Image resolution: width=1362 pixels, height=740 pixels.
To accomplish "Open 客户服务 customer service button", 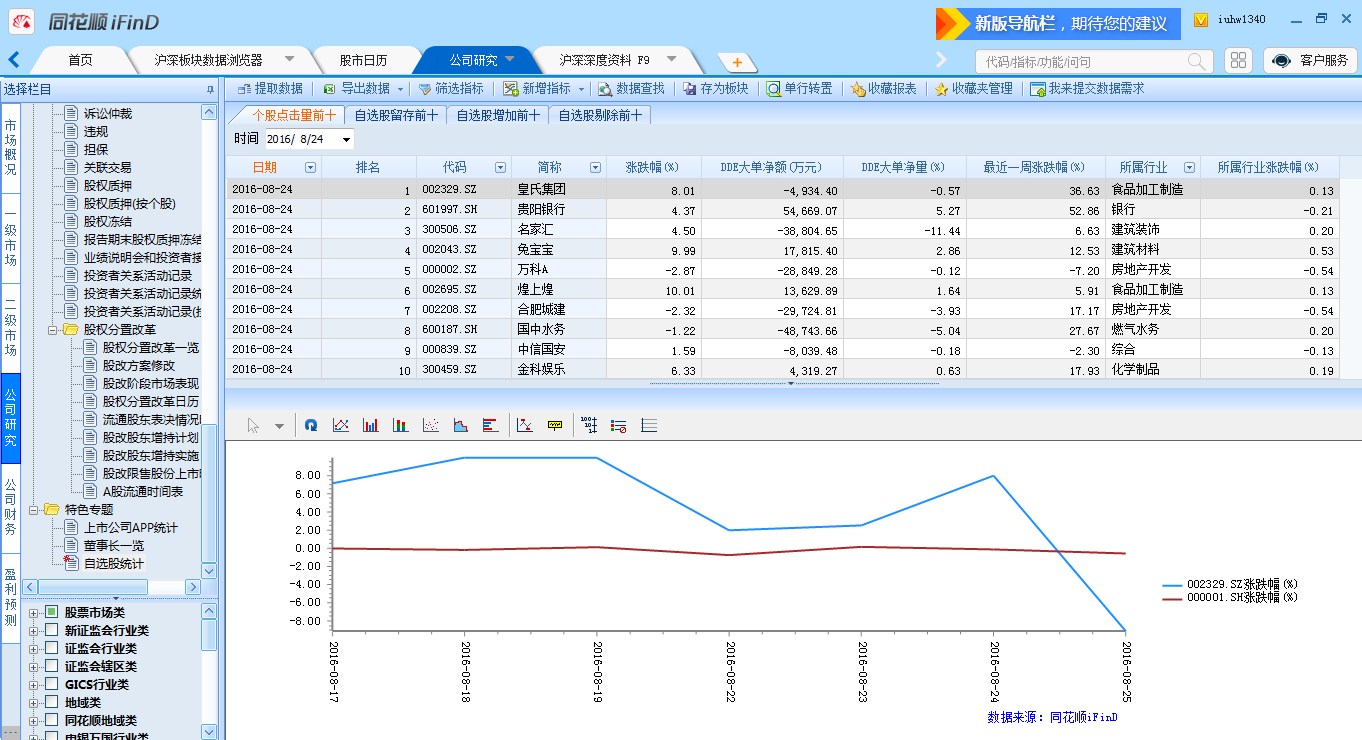I will click(1310, 61).
